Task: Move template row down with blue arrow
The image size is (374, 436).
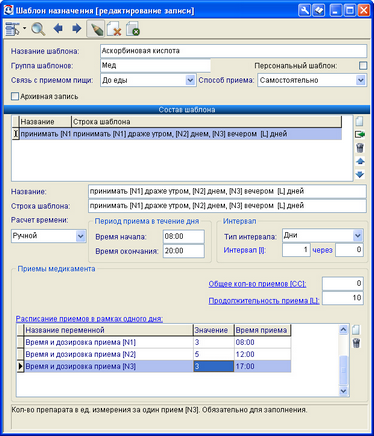Action: 360,174
